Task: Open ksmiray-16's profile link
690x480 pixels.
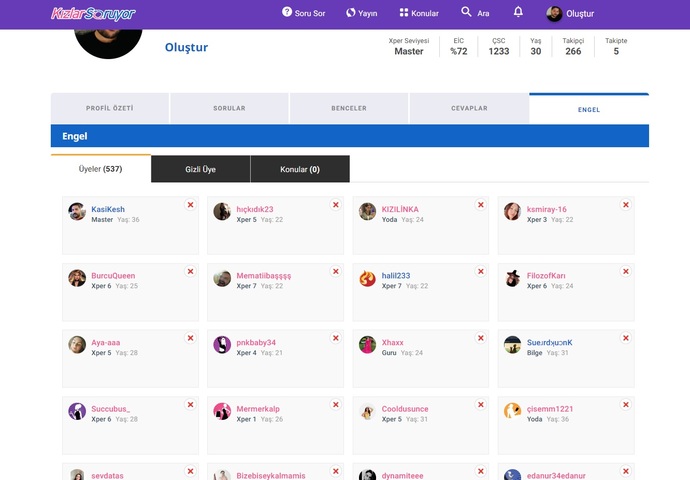Action: pyautogui.click(x=547, y=209)
